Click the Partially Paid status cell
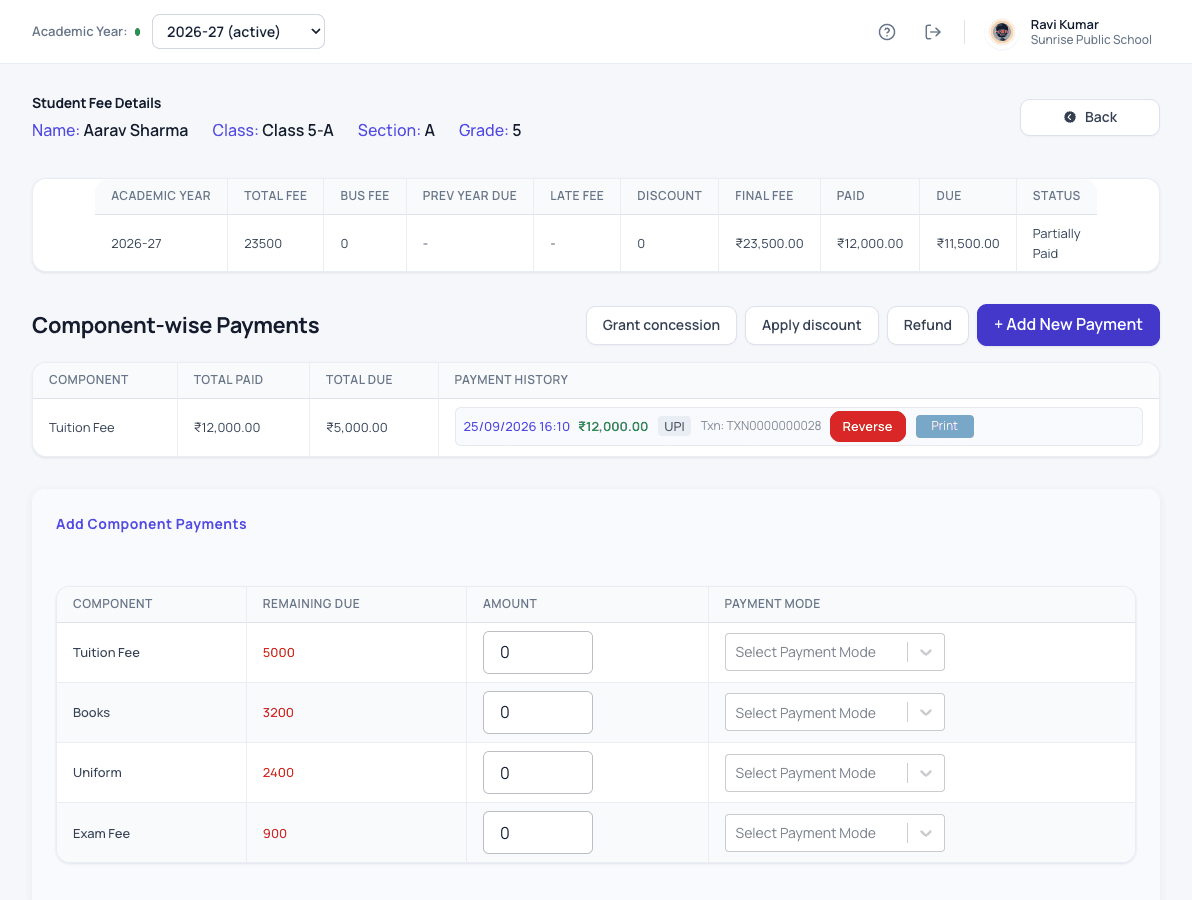1192x900 pixels. click(x=1056, y=243)
